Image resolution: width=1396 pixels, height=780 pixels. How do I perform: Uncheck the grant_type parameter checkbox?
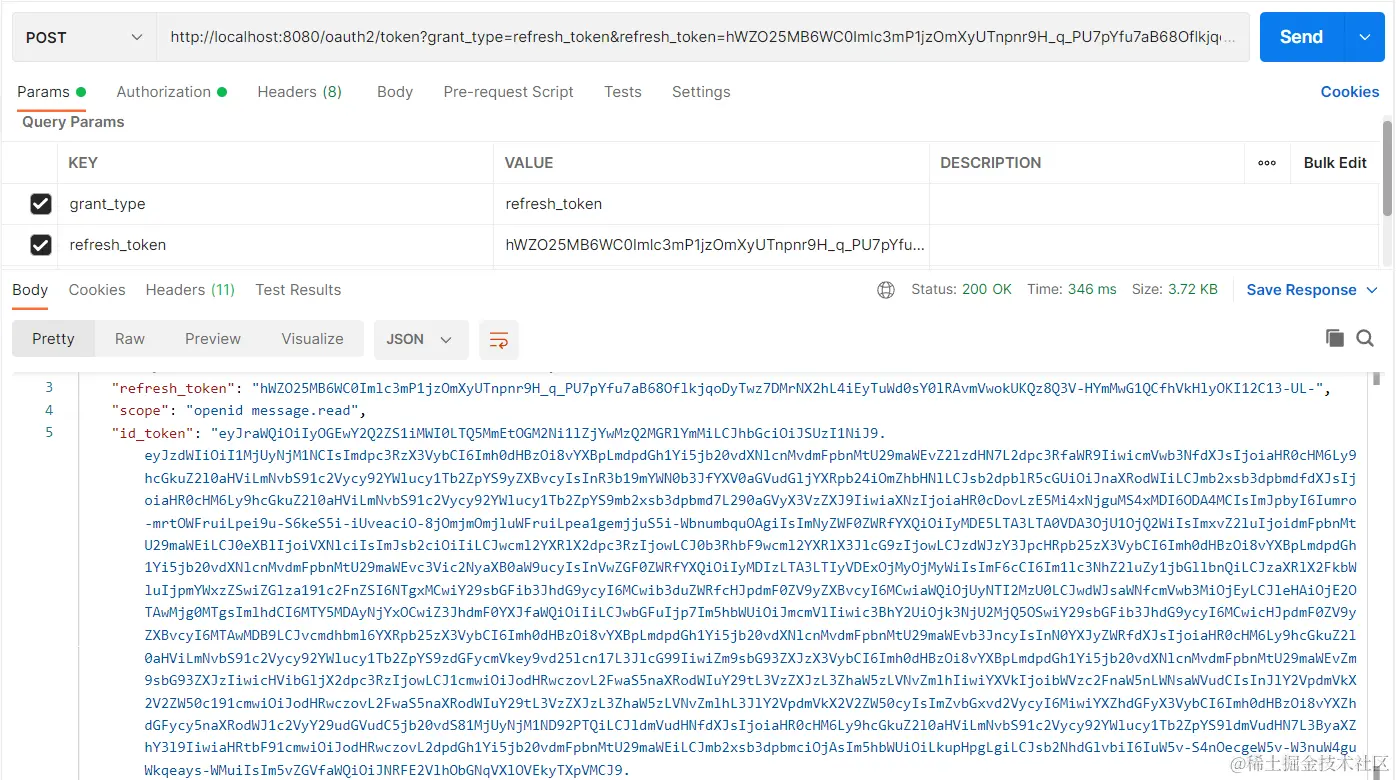point(41,204)
